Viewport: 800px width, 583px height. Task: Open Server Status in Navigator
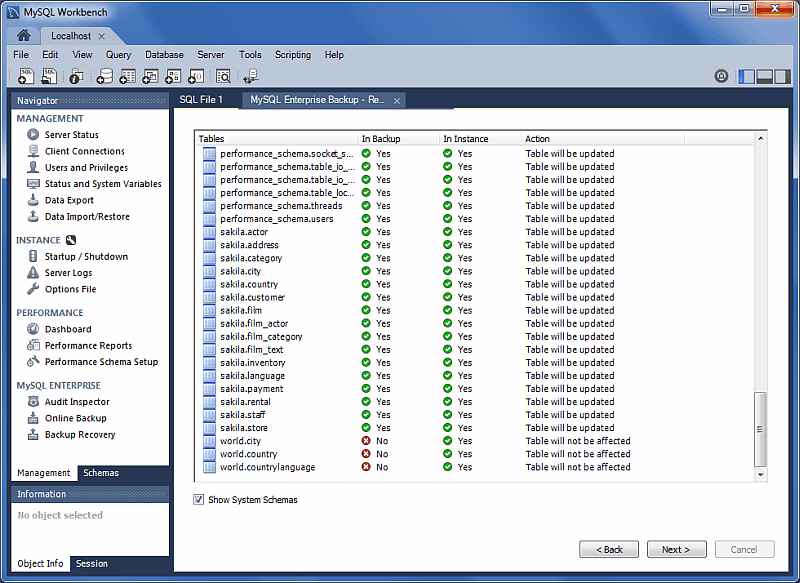click(71, 135)
